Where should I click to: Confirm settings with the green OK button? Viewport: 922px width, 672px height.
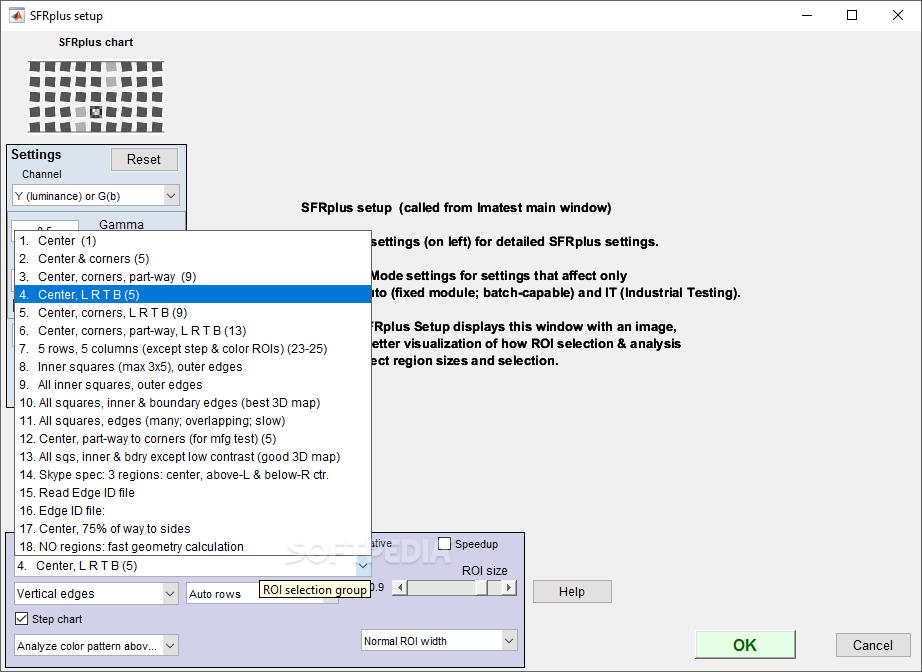coord(745,645)
